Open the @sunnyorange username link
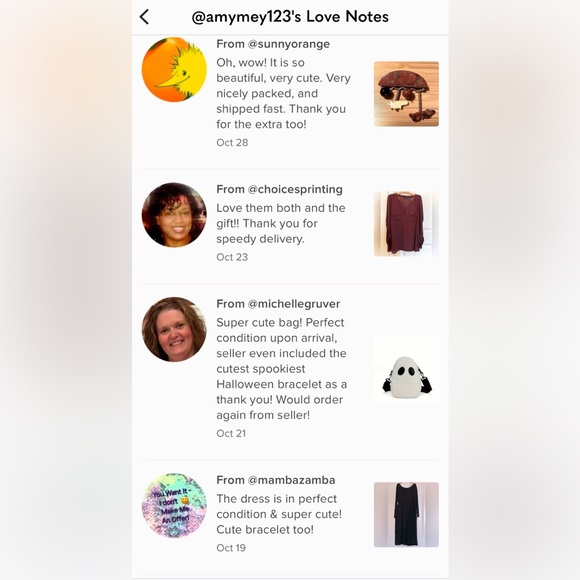The image size is (580, 580). [x=289, y=44]
